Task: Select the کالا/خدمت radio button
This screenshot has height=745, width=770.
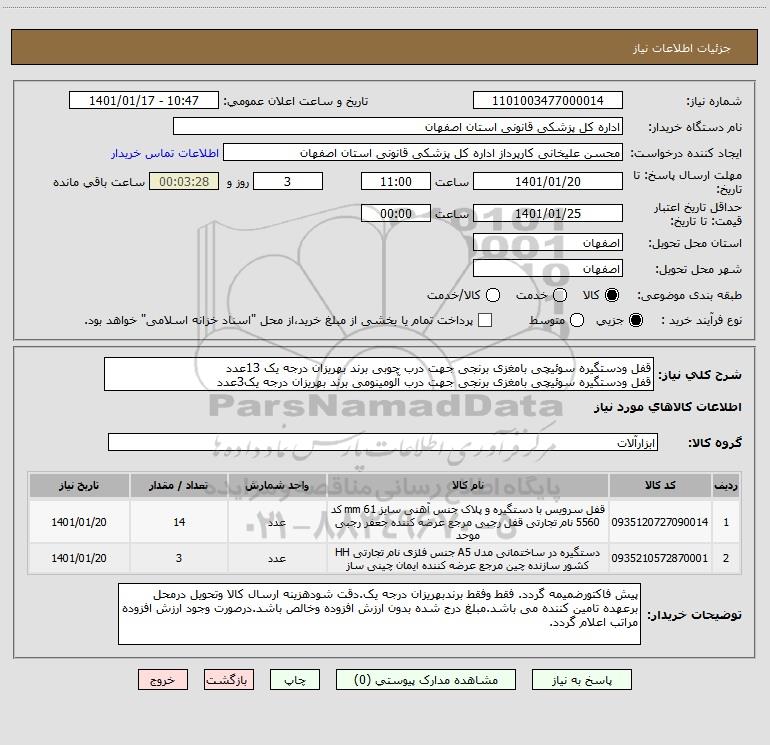Action: [493, 295]
